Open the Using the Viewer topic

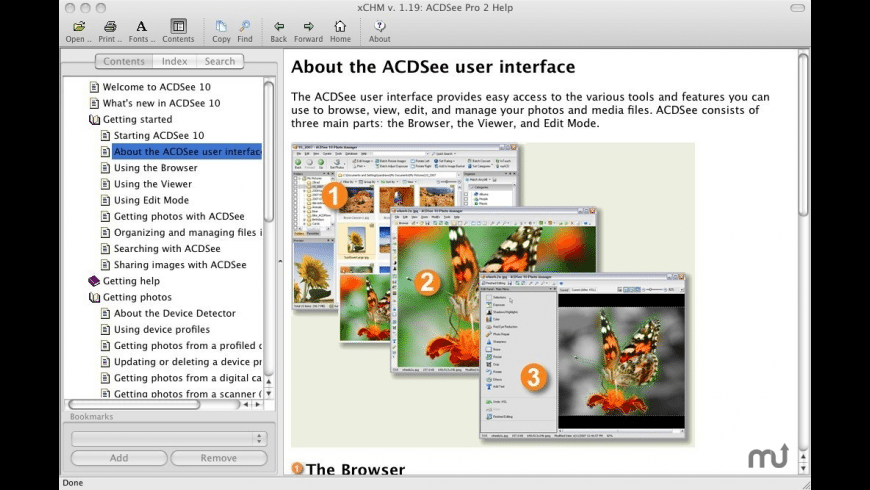point(153,184)
